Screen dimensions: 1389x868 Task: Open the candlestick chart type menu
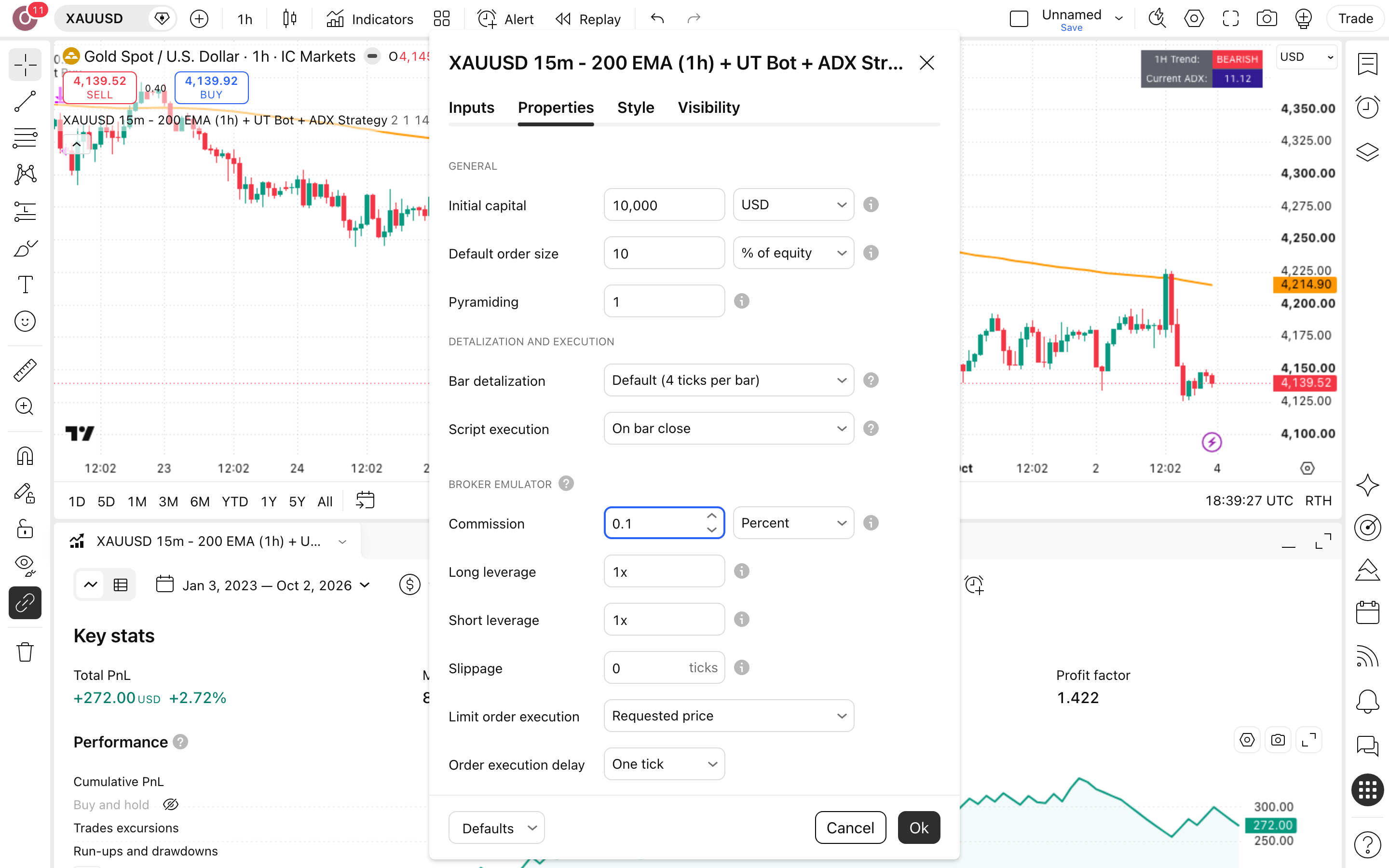pos(290,19)
